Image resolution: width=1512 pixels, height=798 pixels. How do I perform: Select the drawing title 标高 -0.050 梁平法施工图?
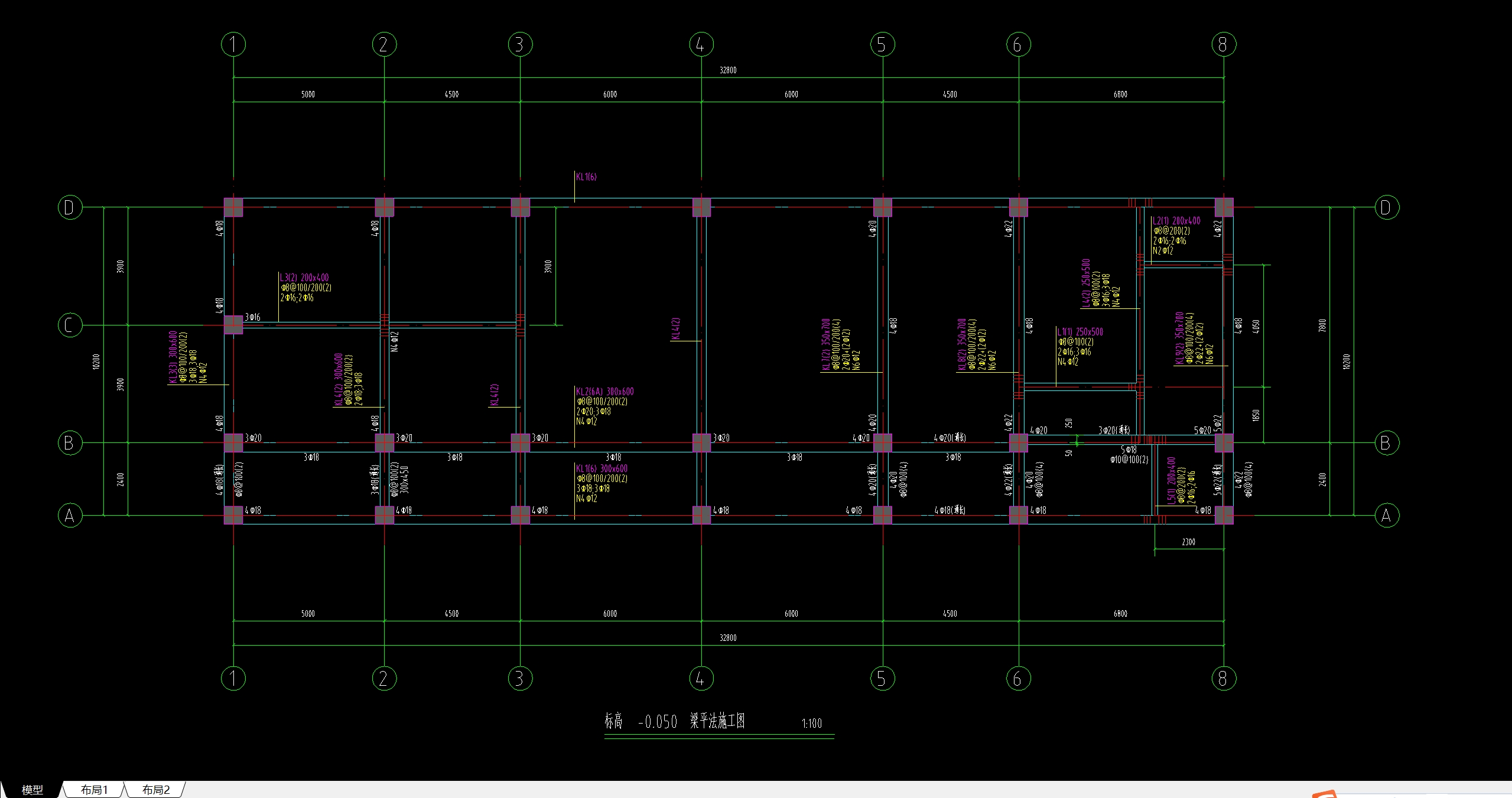point(674,721)
